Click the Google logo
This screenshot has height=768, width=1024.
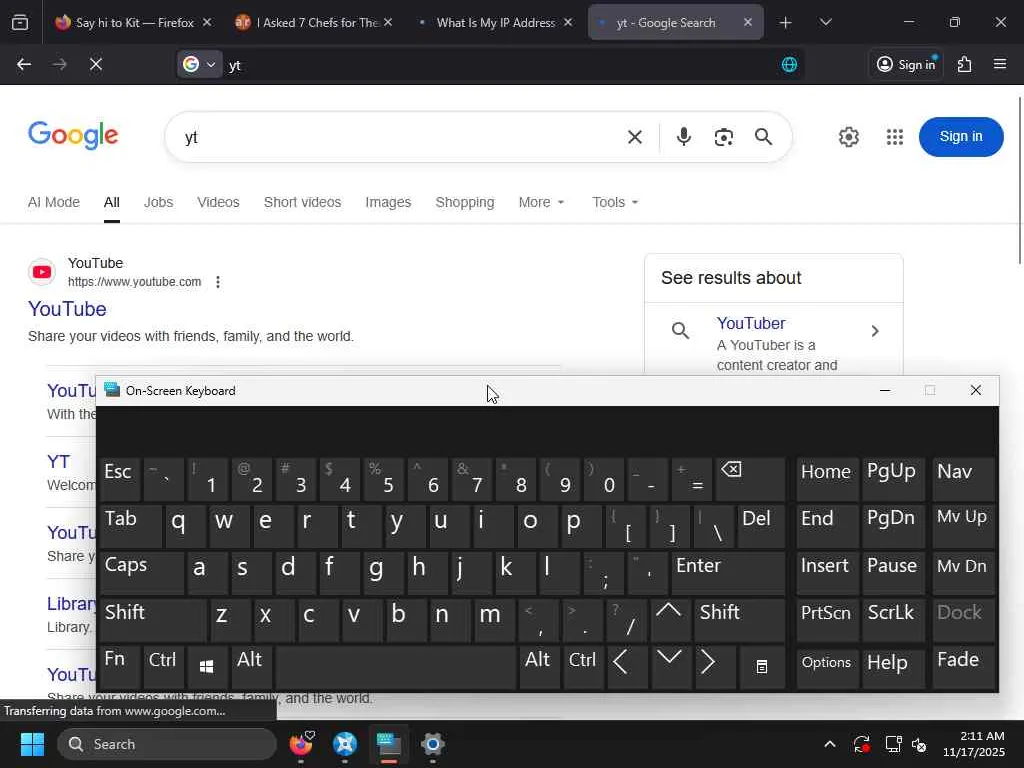click(73, 135)
